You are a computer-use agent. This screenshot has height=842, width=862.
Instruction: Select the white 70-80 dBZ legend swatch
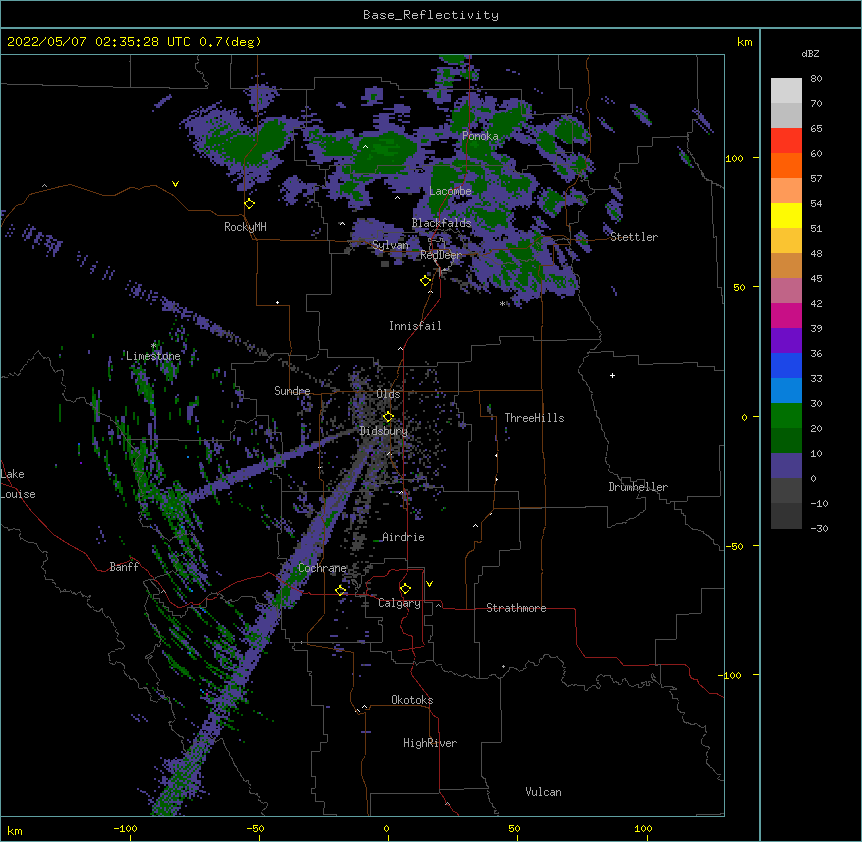pos(786,91)
